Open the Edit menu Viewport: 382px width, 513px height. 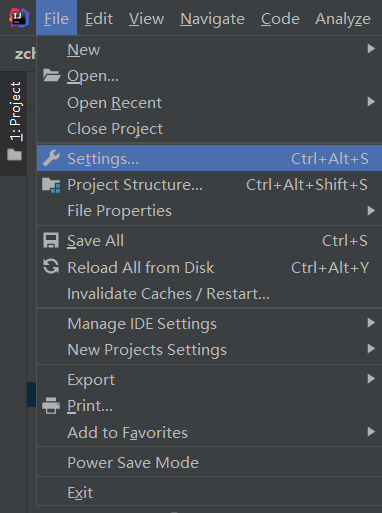[99, 19]
